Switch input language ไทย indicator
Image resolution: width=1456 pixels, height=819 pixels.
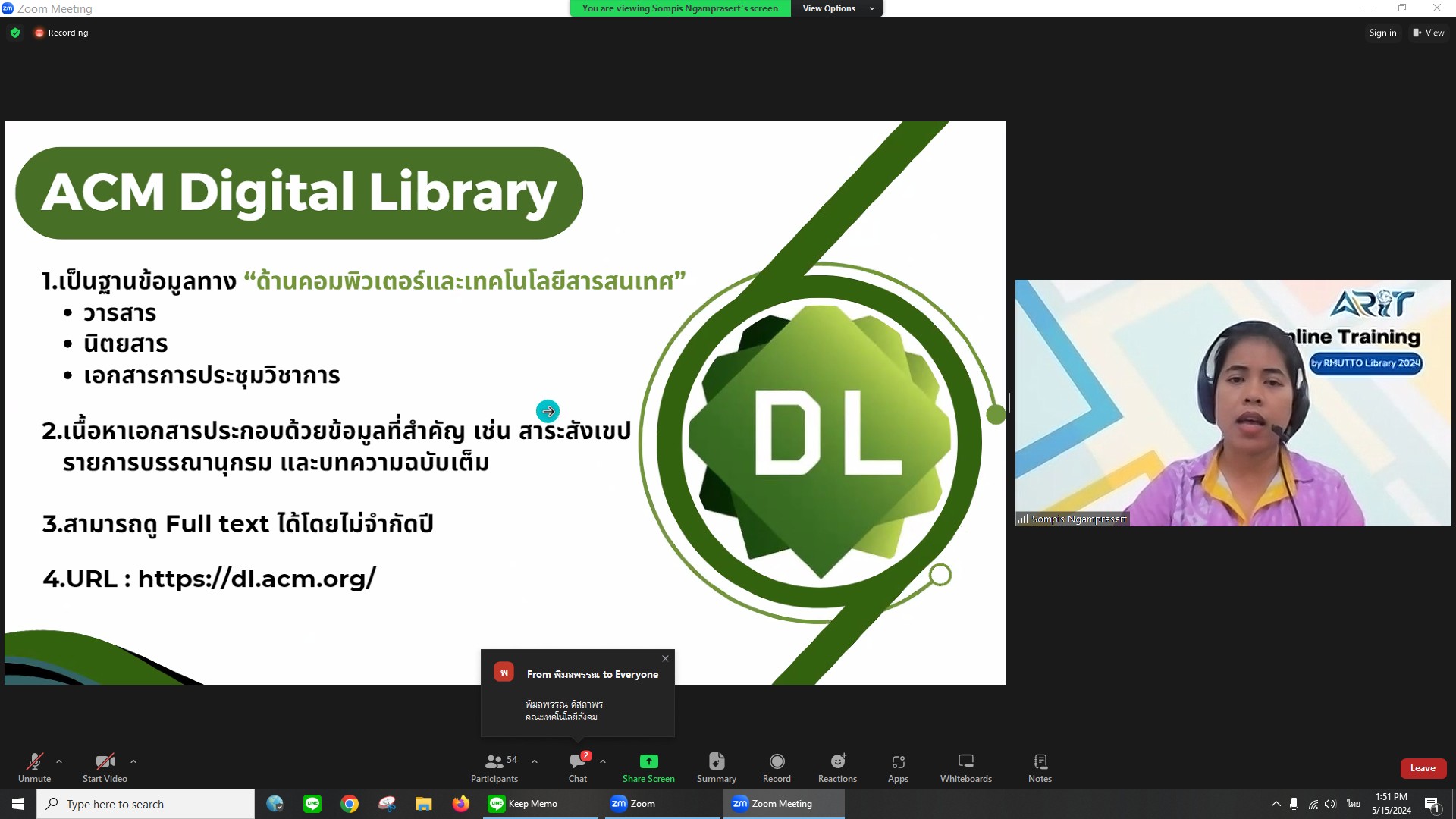click(1354, 804)
